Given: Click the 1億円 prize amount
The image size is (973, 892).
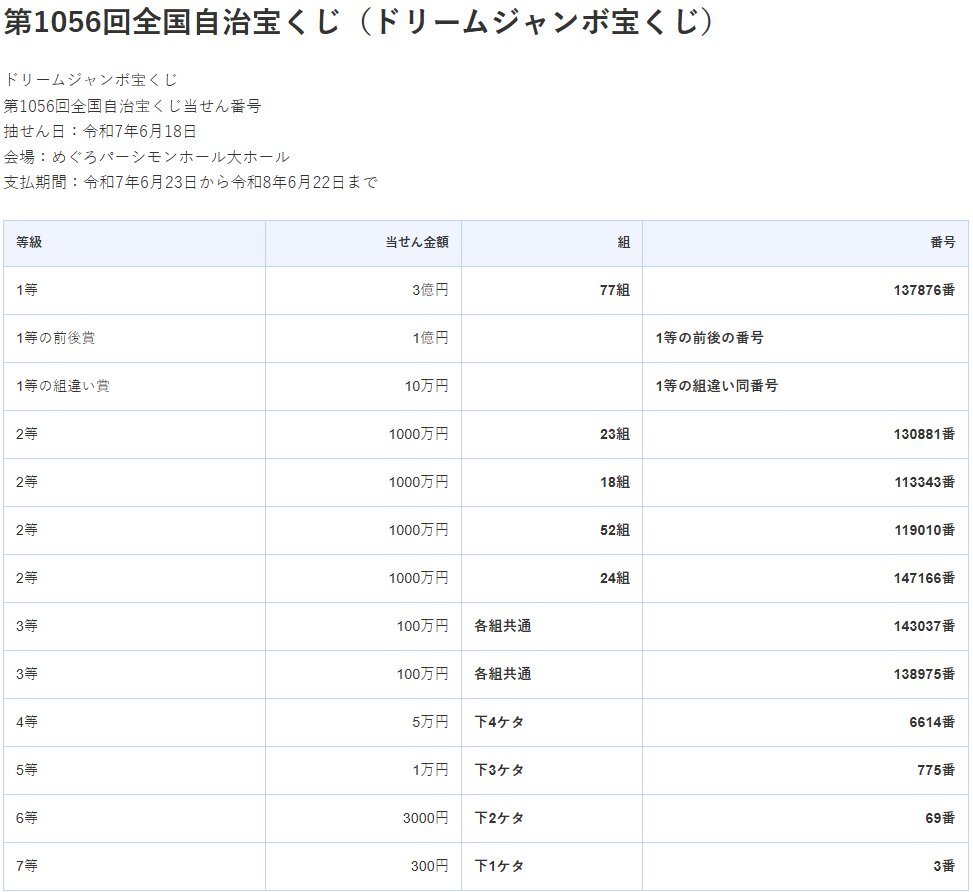Looking at the screenshot, I should coord(430,338).
